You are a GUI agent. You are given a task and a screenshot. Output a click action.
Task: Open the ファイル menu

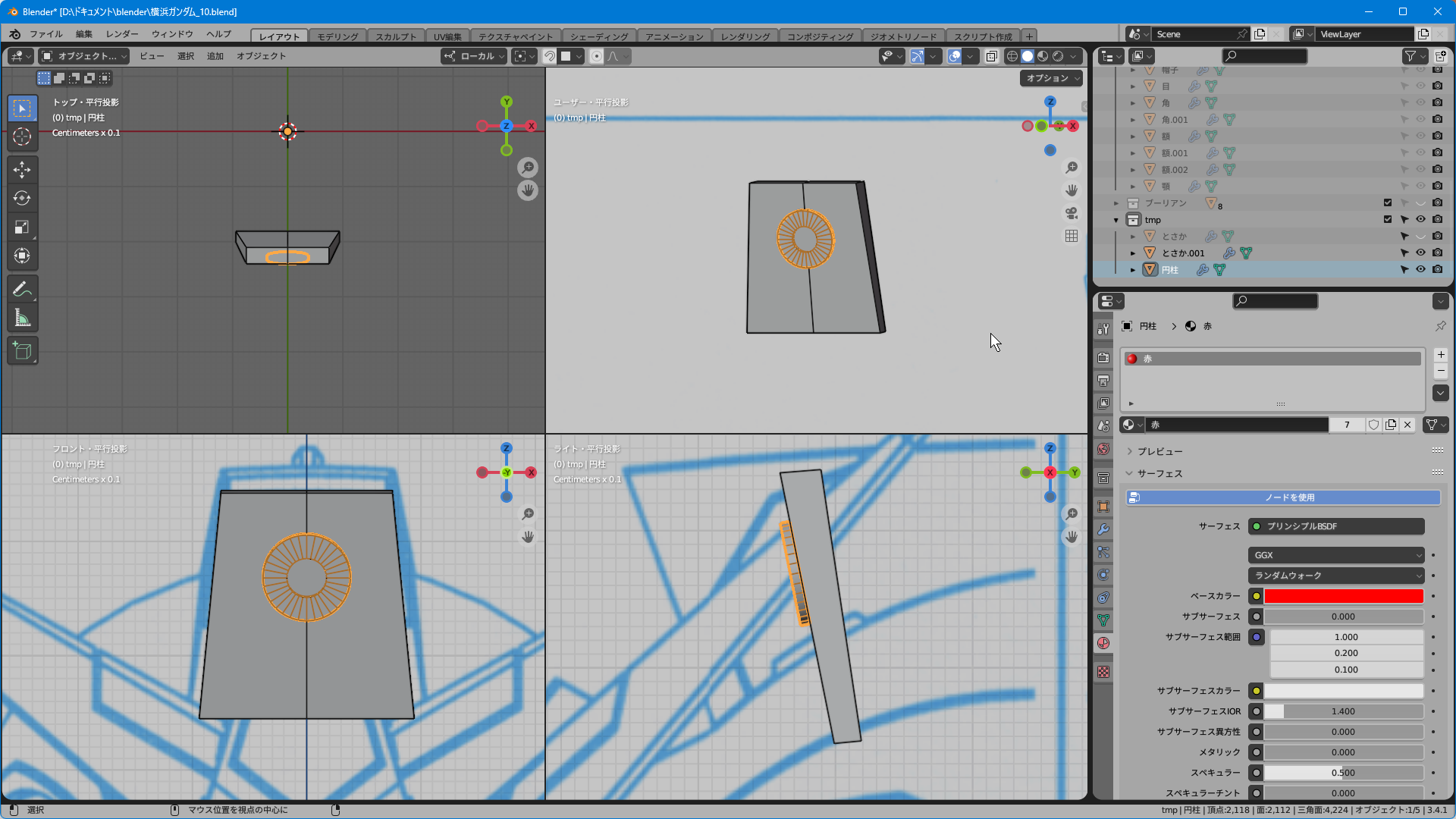tap(45, 35)
